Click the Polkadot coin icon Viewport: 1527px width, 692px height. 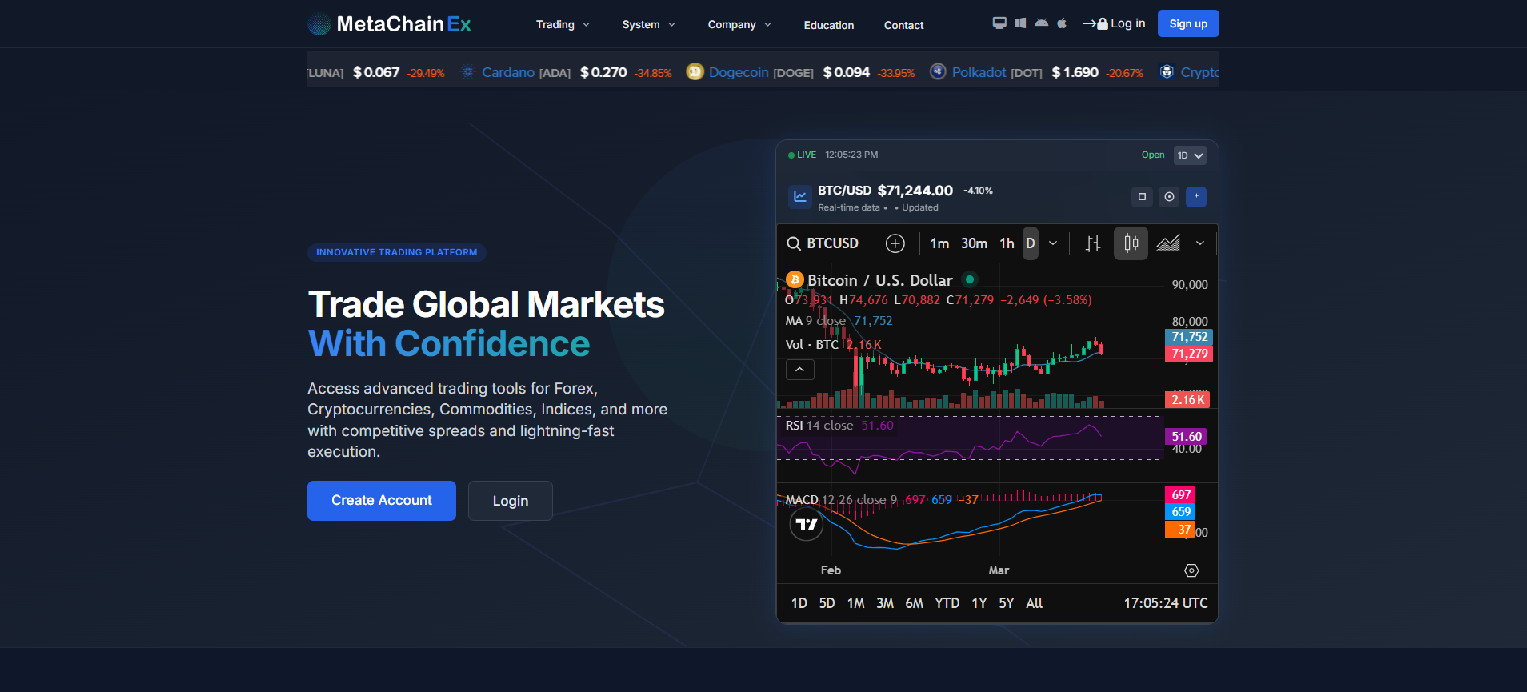[x=938, y=72]
